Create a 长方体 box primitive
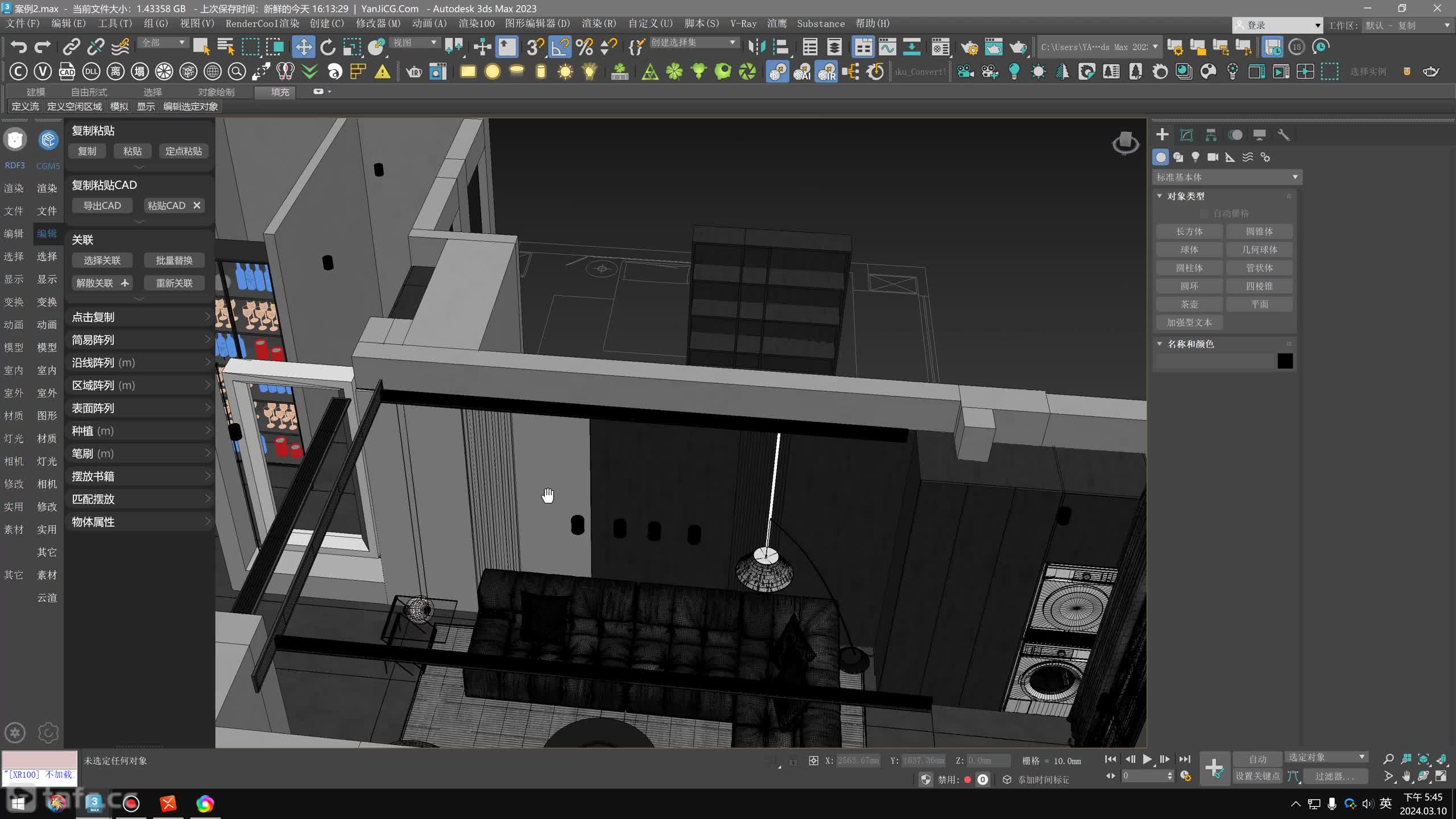The width and height of the screenshot is (1456, 819). tap(1189, 231)
